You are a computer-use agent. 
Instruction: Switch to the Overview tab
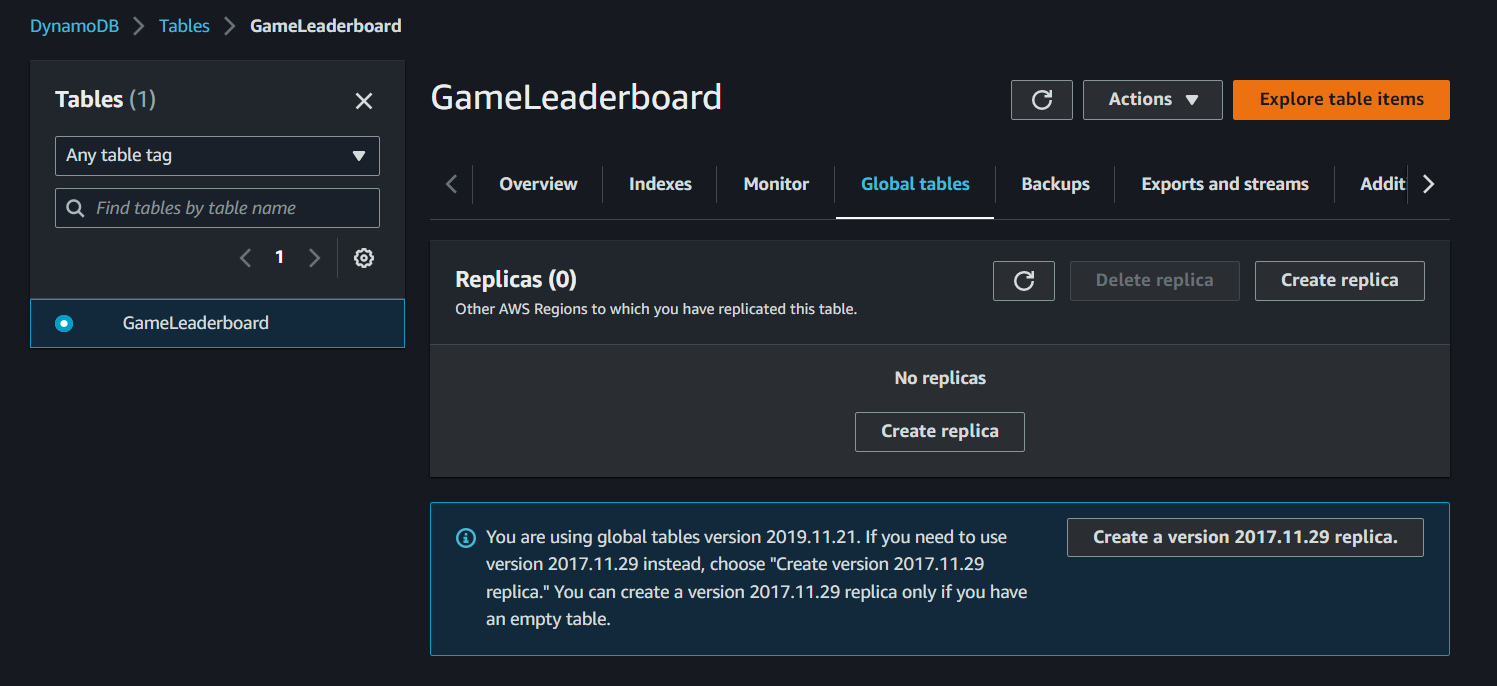(538, 184)
